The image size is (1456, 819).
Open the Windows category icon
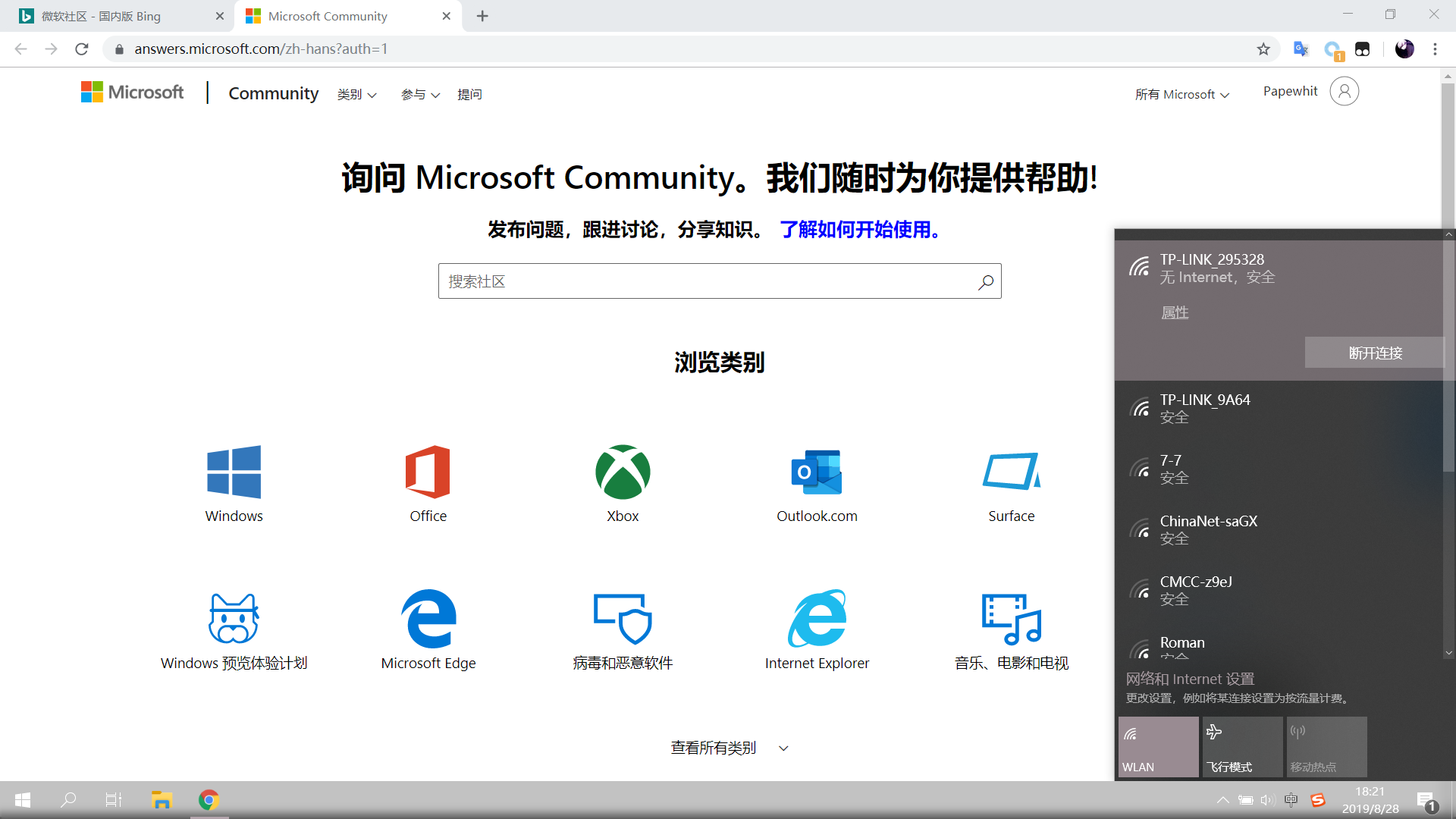point(234,472)
